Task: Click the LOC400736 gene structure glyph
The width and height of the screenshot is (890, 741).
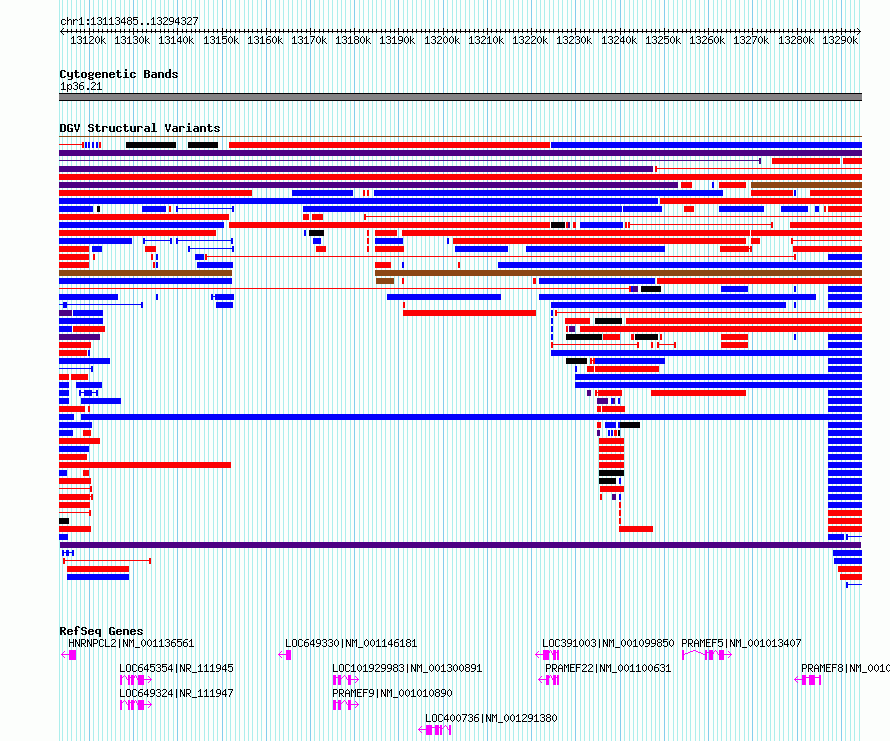Action: tap(435, 730)
